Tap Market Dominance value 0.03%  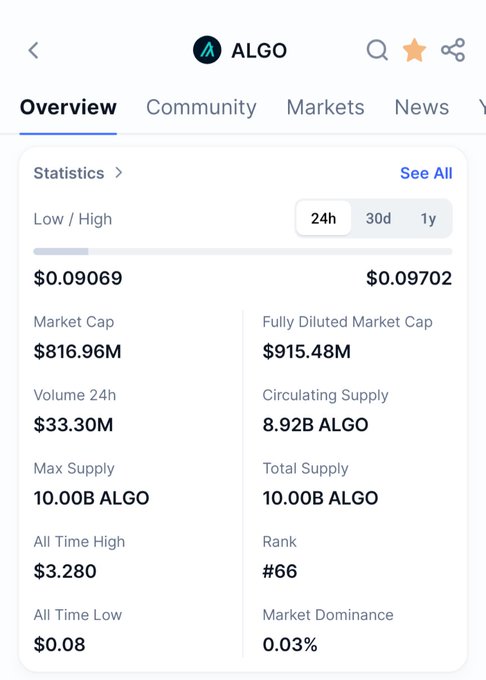[290, 644]
